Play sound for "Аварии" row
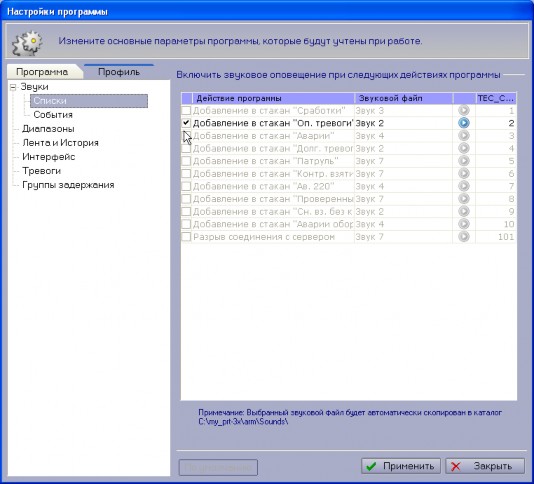 (x=464, y=136)
